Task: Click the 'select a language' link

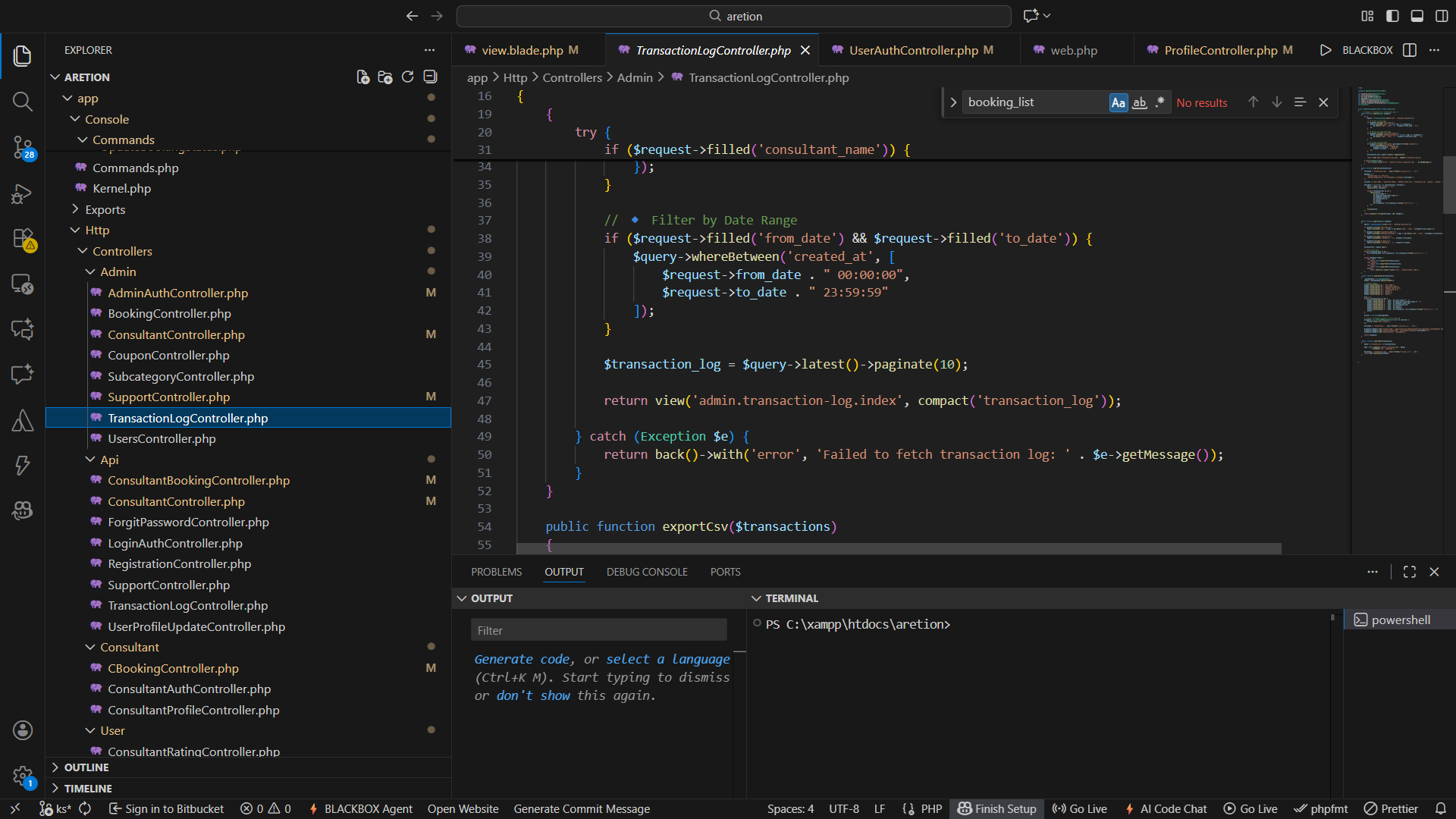Action: coord(667,659)
